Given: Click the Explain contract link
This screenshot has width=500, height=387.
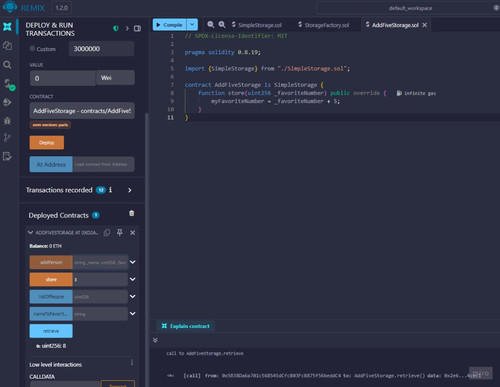Looking at the screenshot, I should pos(186,326).
